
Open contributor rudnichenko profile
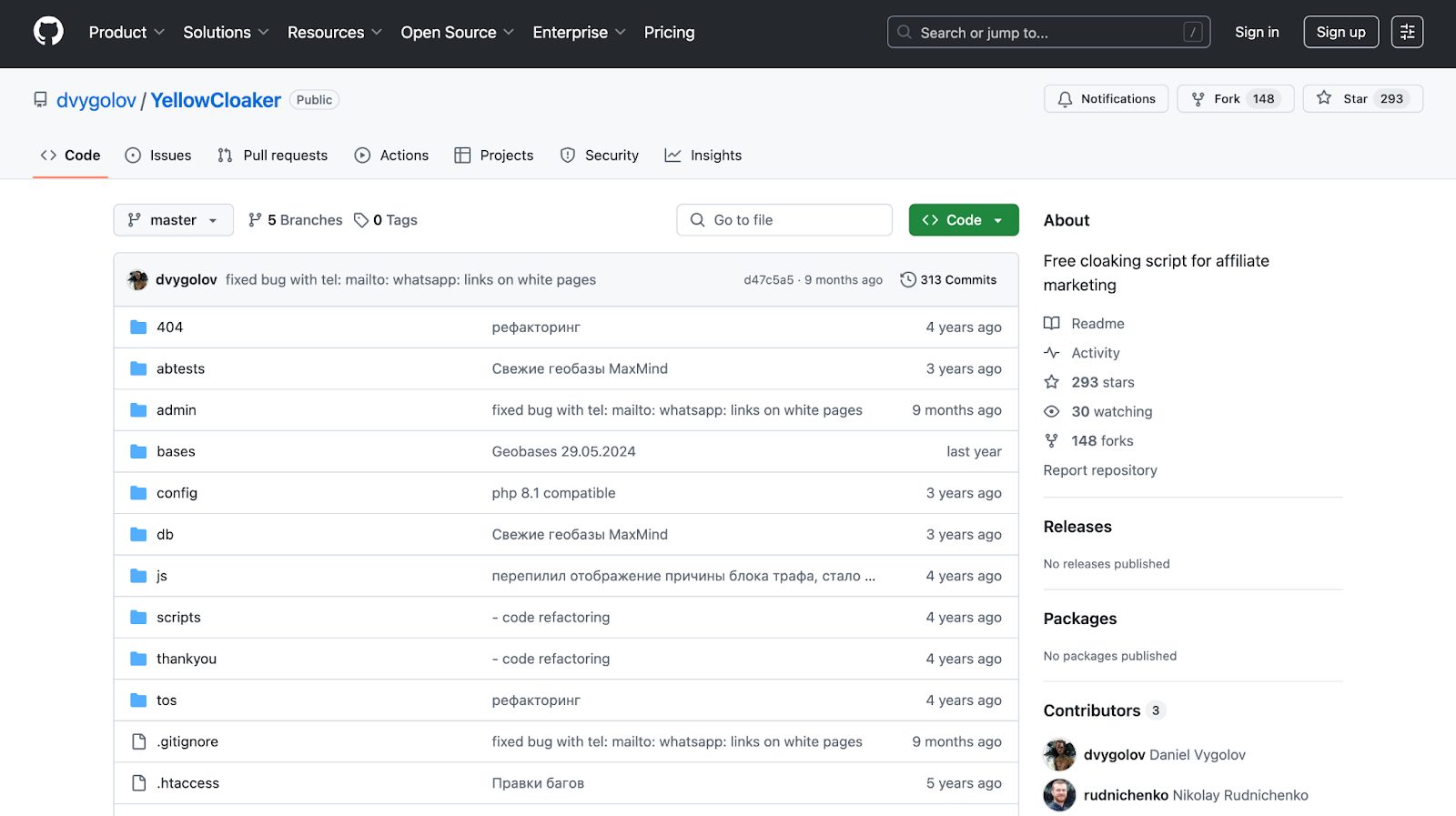click(x=1126, y=795)
